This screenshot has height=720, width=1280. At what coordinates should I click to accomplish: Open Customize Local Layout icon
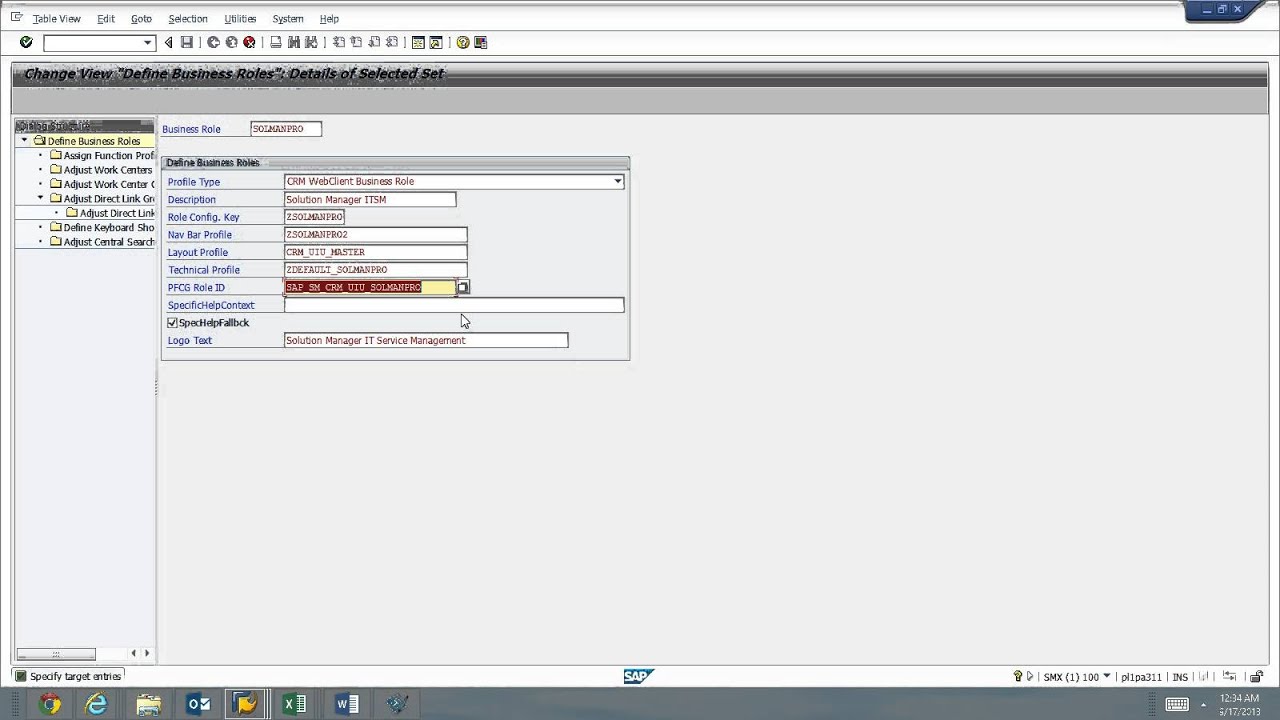point(481,42)
